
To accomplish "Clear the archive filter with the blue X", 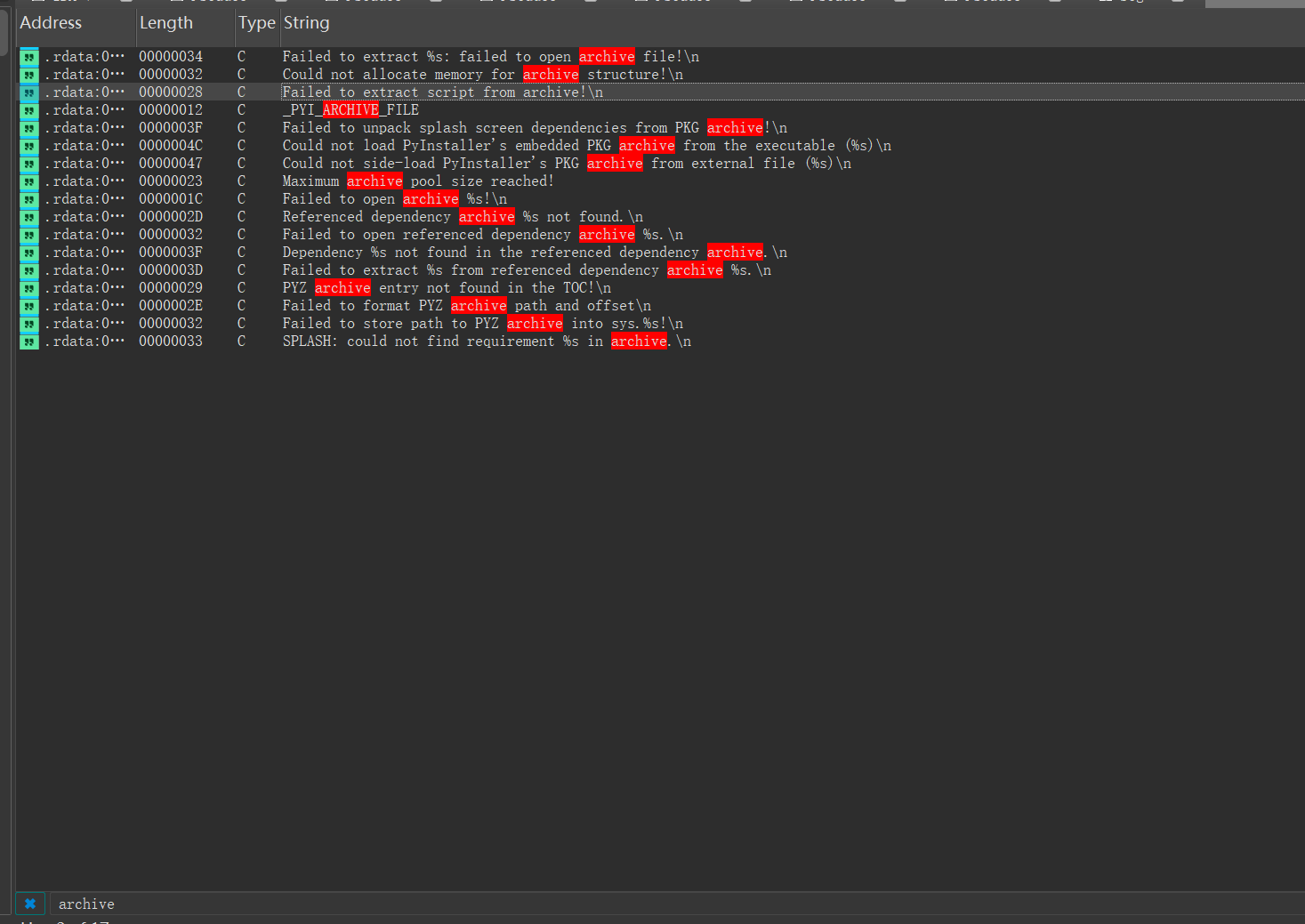I will (x=29, y=904).
